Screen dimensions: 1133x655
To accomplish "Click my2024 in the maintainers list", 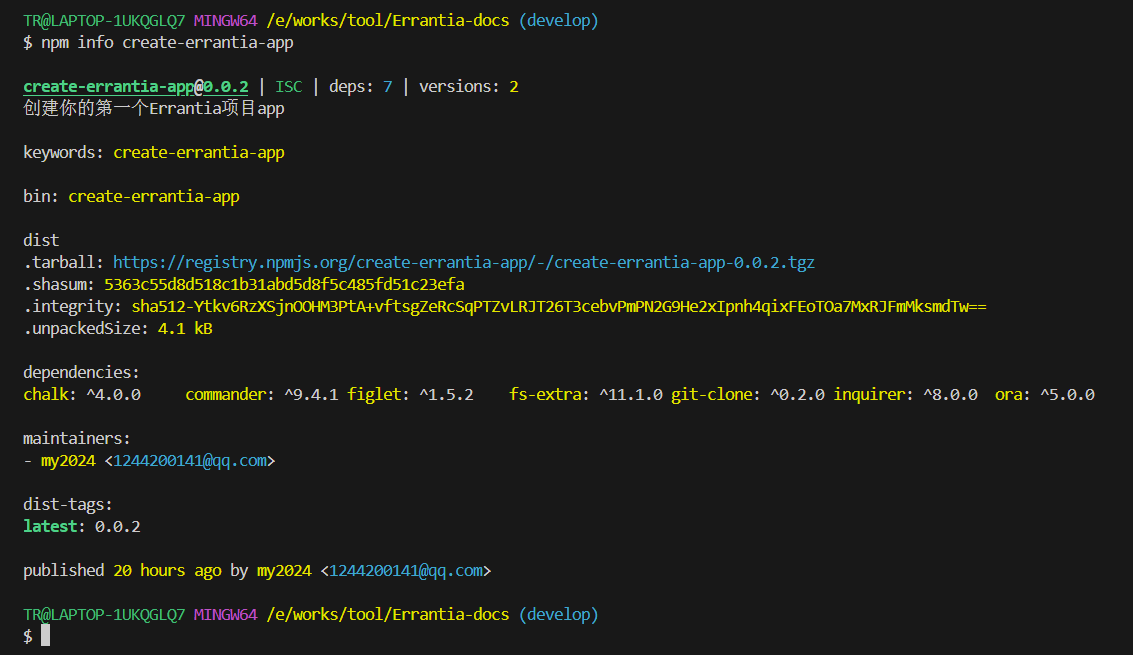I will tap(68, 461).
